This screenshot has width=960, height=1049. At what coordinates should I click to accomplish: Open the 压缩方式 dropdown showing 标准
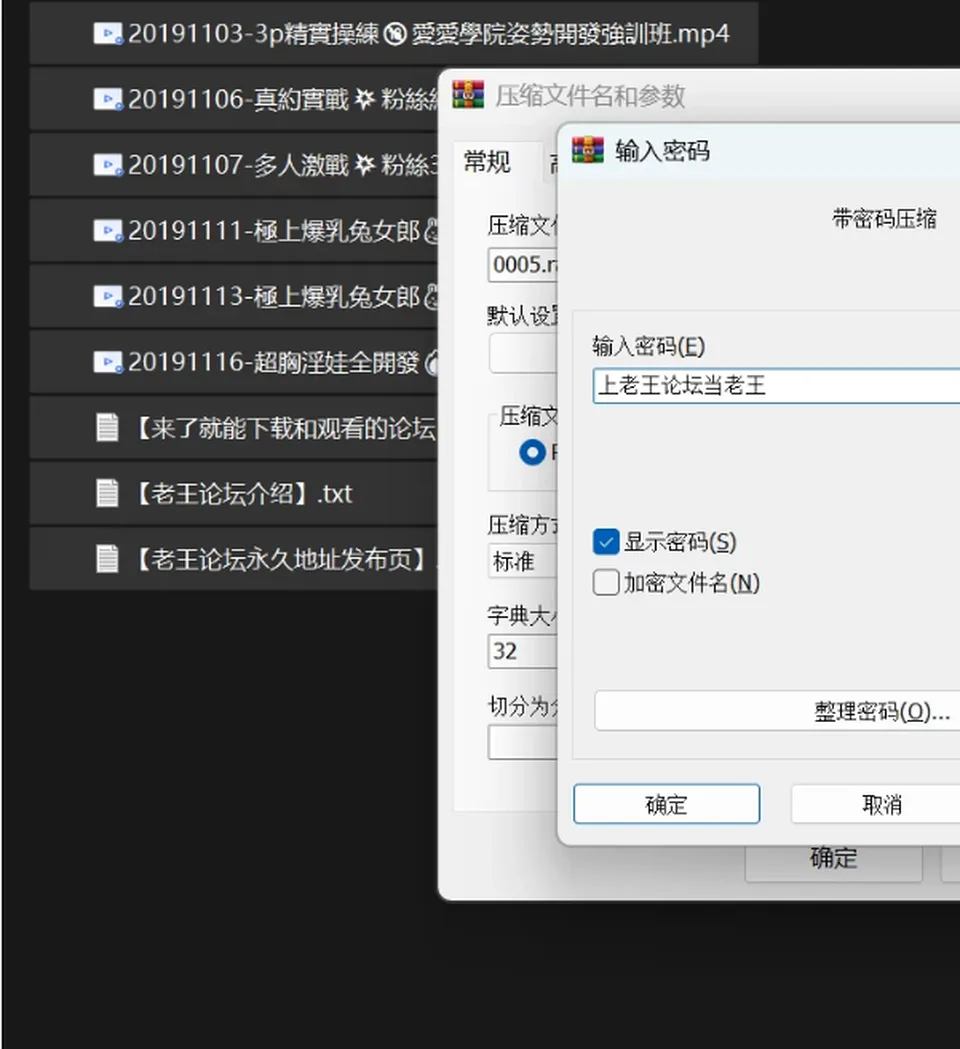[522, 561]
